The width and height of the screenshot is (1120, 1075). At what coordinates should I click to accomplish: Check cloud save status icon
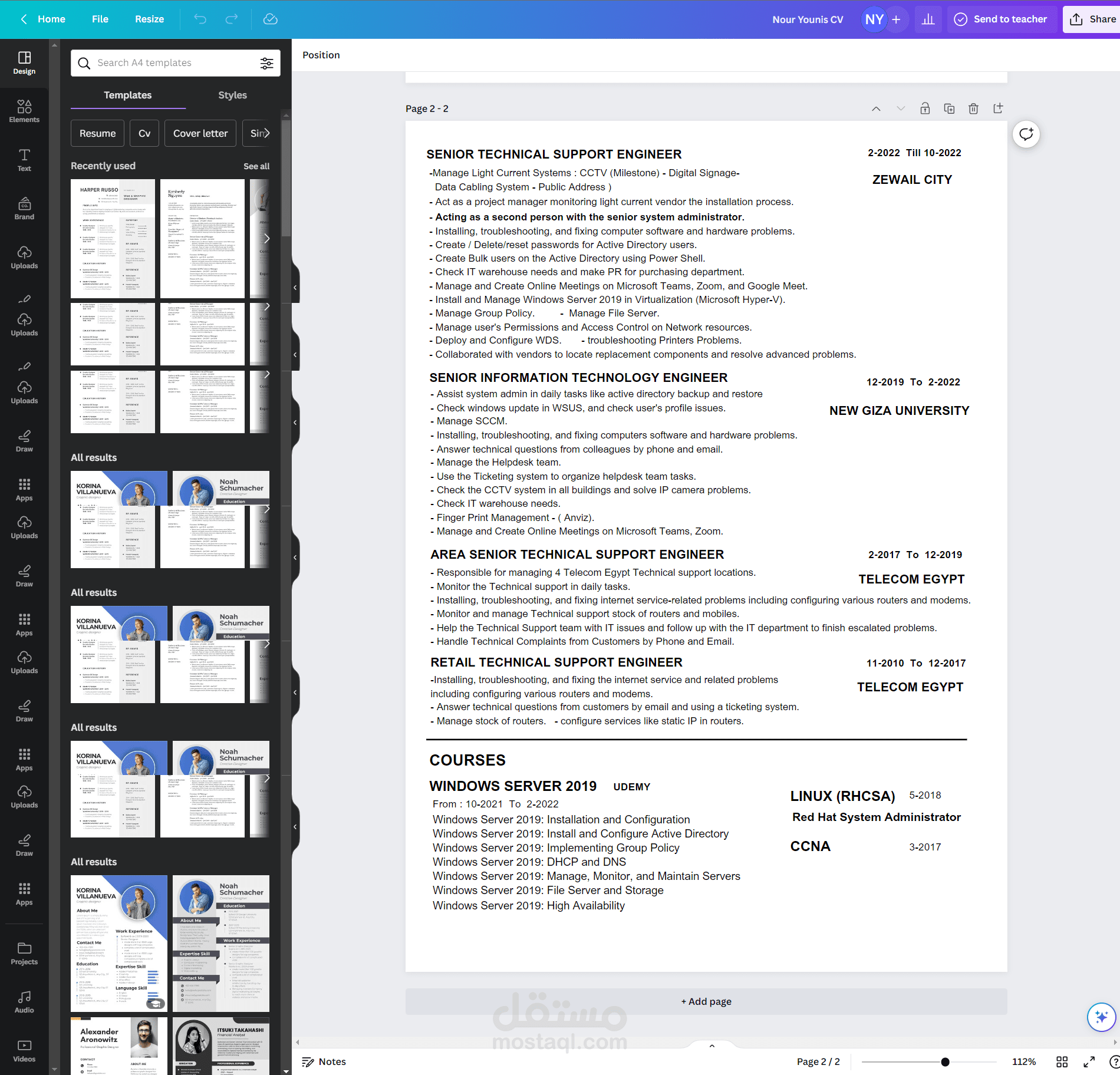pyautogui.click(x=271, y=19)
